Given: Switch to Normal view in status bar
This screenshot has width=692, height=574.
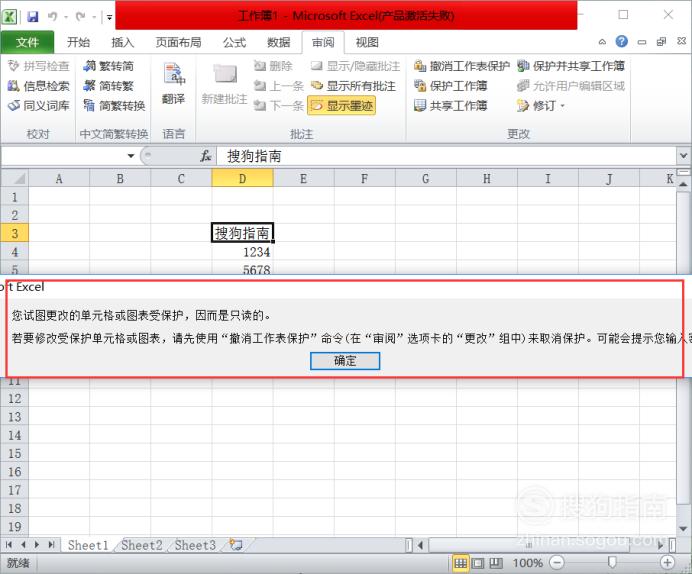Looking at the screenshot, I should tap(460, 563).
